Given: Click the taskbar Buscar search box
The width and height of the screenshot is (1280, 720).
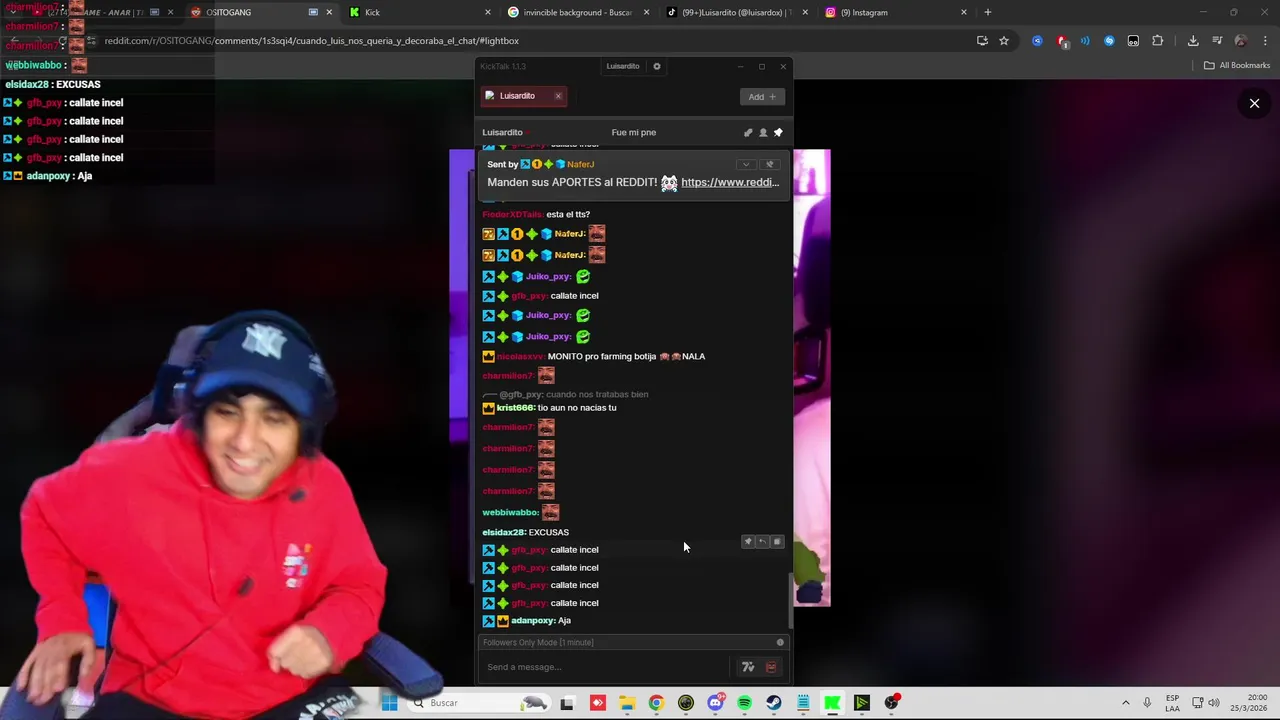Looking at the screenshot, I should pyautogui.click(x=480, y=703).
